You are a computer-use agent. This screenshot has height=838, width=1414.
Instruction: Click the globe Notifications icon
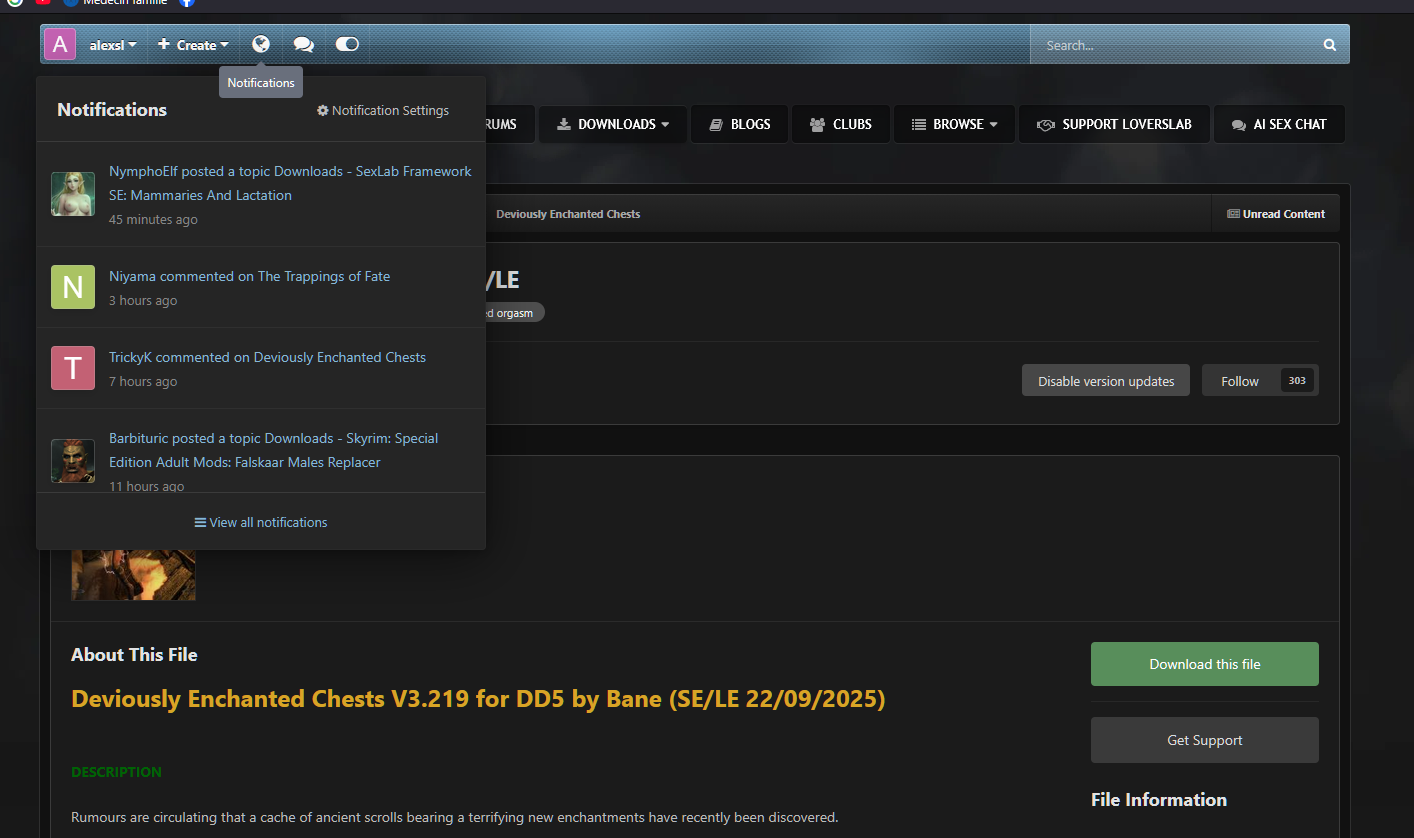point(261,45)
